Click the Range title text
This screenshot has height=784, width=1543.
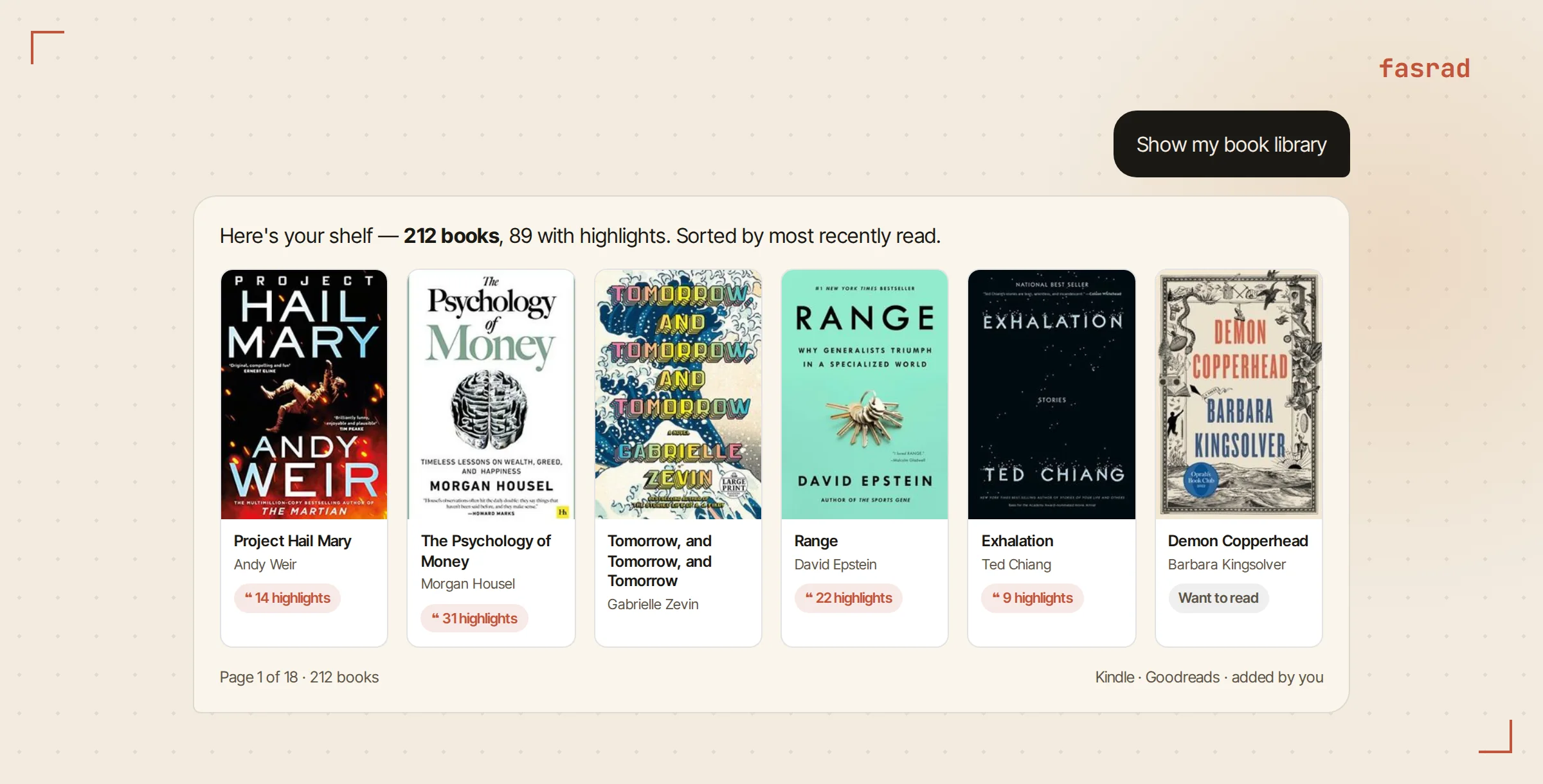(817, 541)
